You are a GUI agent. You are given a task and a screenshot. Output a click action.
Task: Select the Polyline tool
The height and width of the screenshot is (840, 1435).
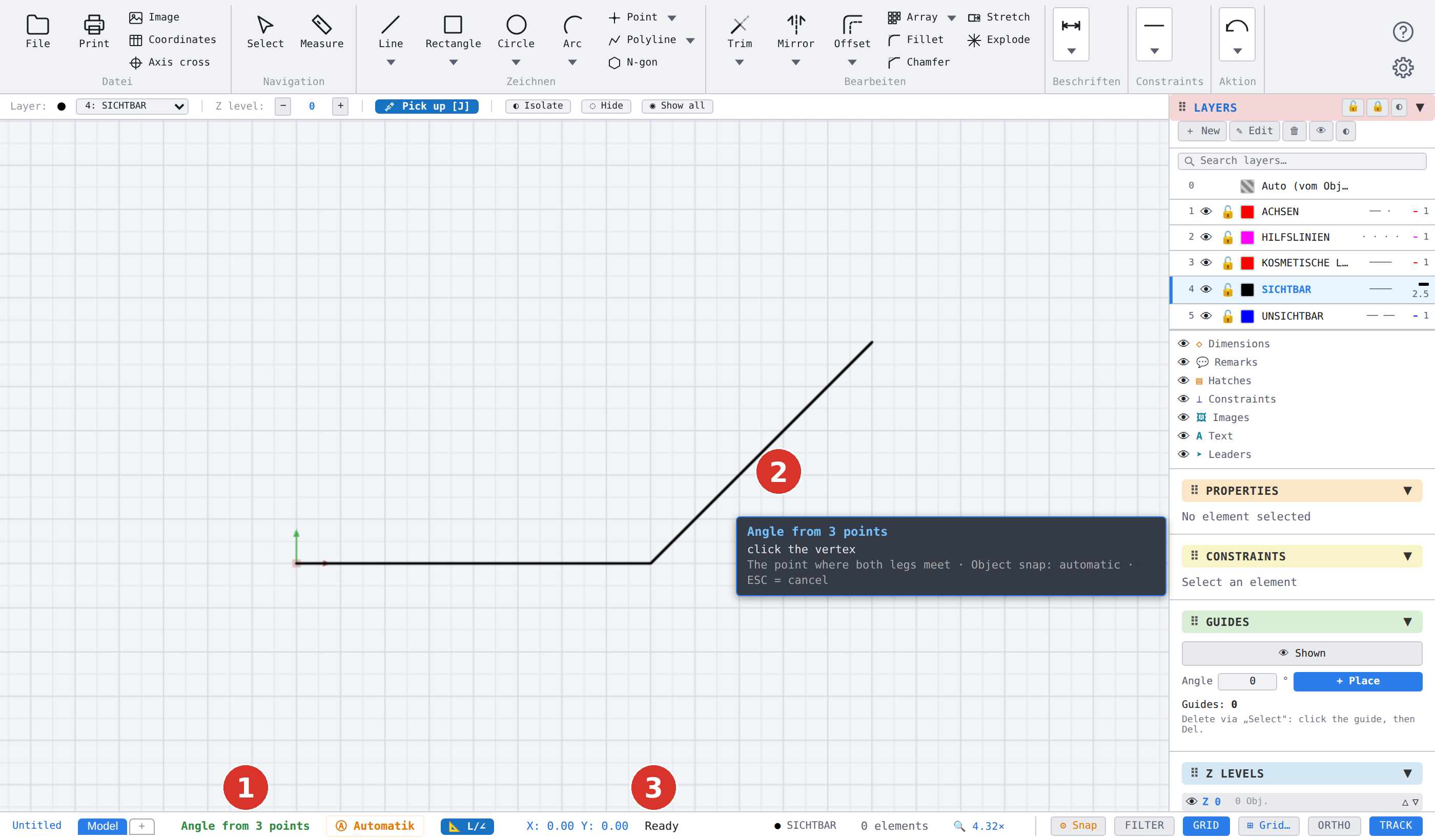pos(642,40)
